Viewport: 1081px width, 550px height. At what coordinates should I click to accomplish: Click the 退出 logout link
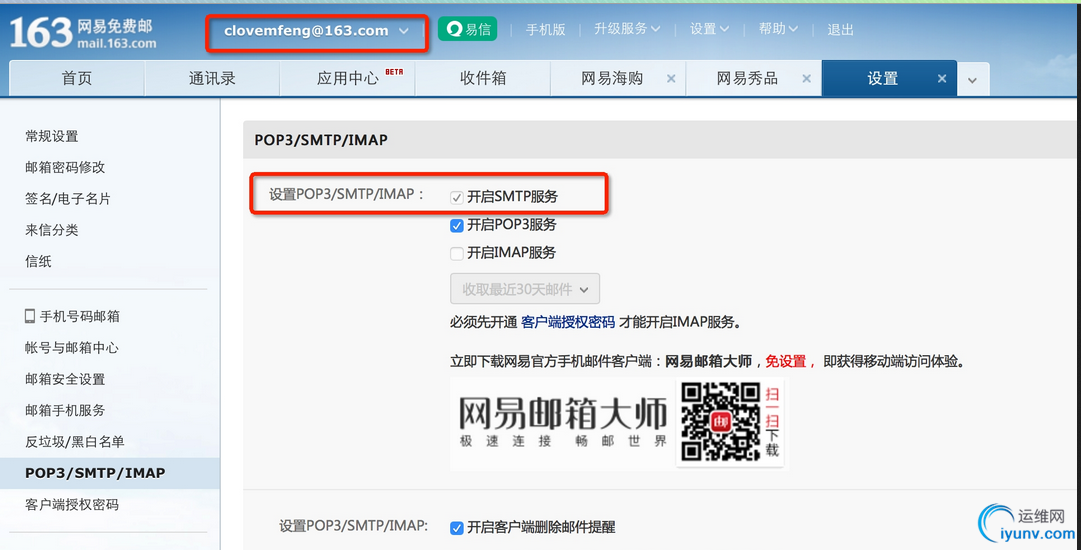point(840,30)
